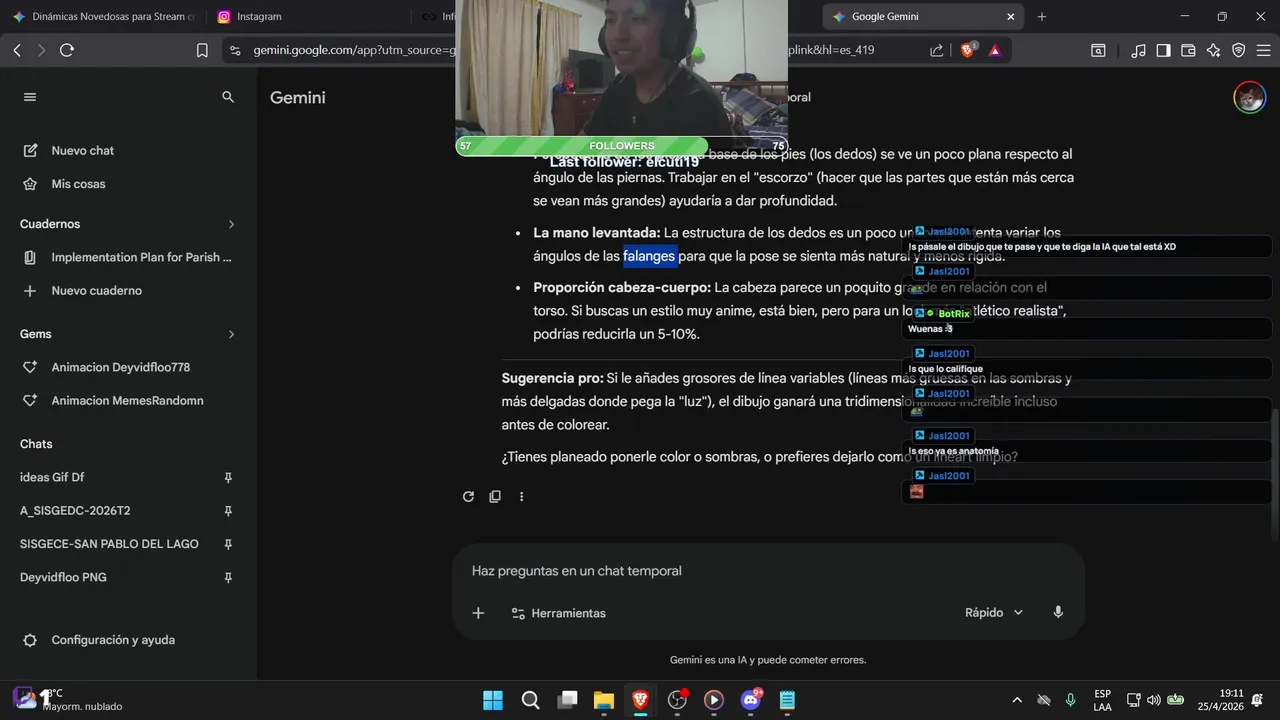The image size is (1280, 720).
Task: Open the Deyvidfloo PNG chat
Action: pyautogui.click(x=63, y=577)
